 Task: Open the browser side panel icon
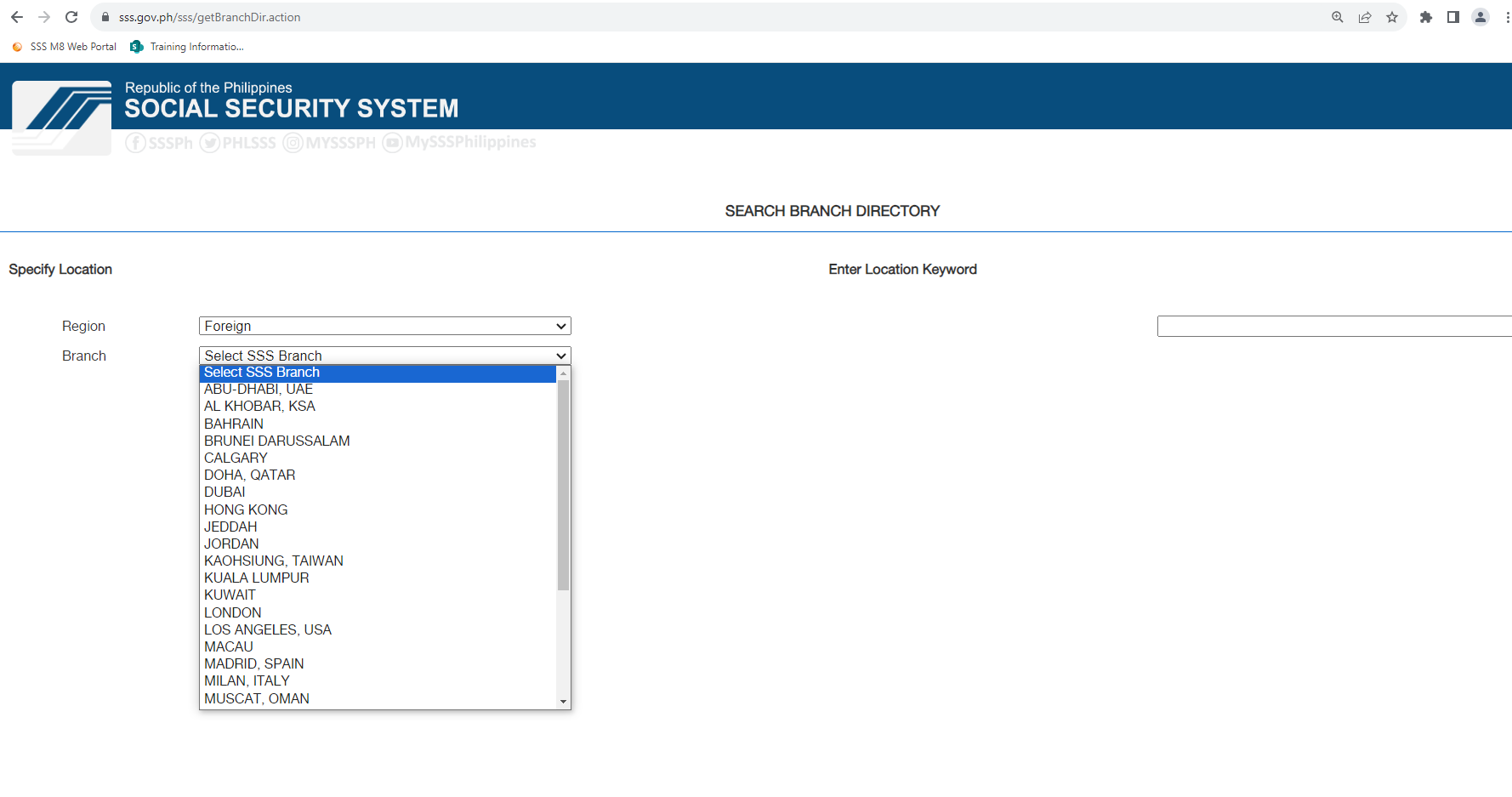1453,17
